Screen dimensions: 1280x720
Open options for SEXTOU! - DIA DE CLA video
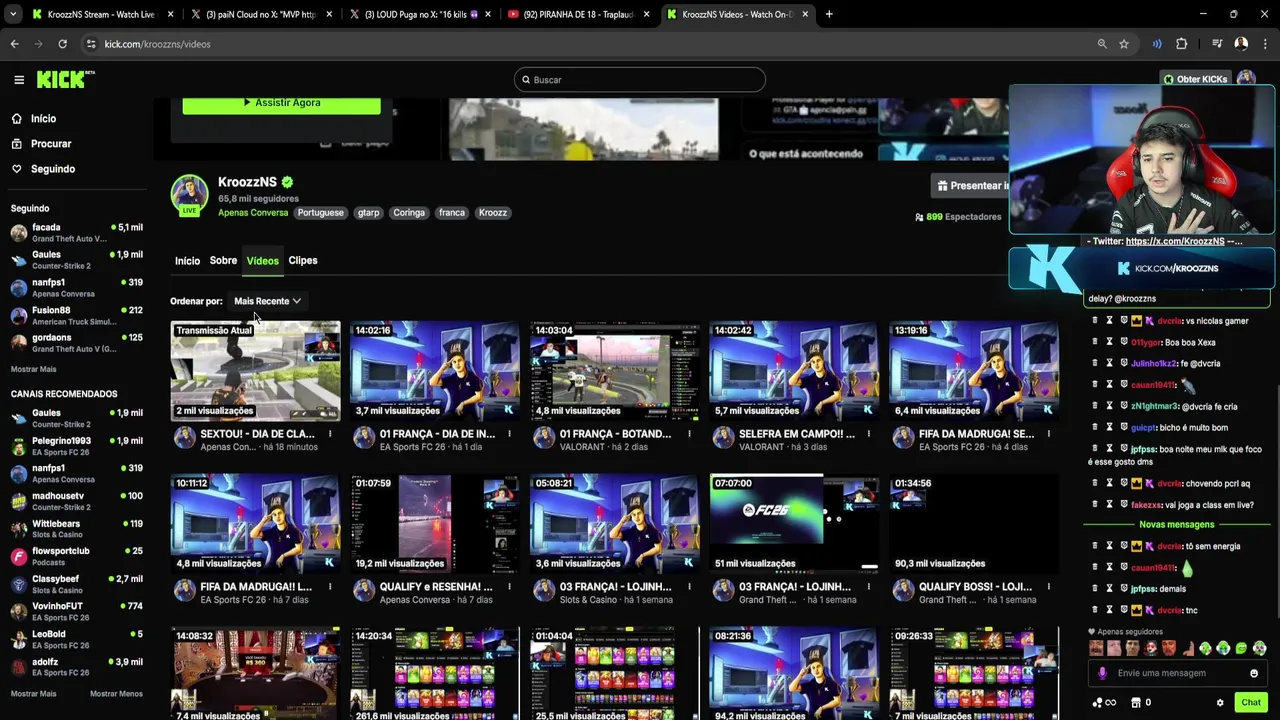[x=330, y=434]
